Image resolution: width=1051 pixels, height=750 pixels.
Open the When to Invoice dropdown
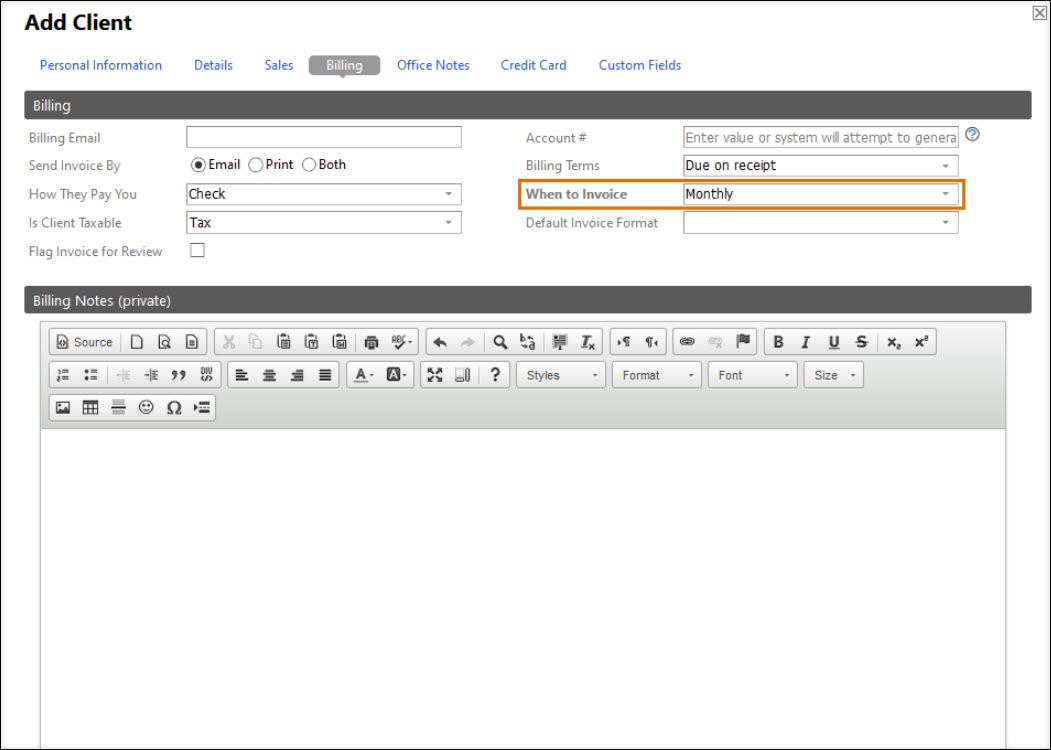coord(820,194)
